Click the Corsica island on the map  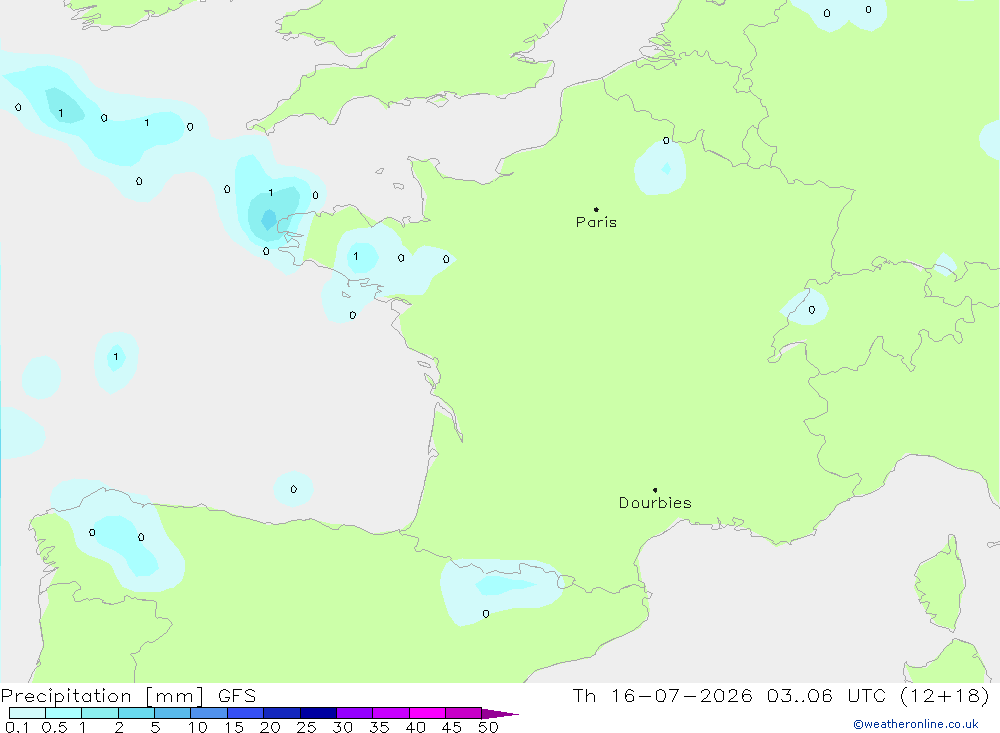pos(940,585)
